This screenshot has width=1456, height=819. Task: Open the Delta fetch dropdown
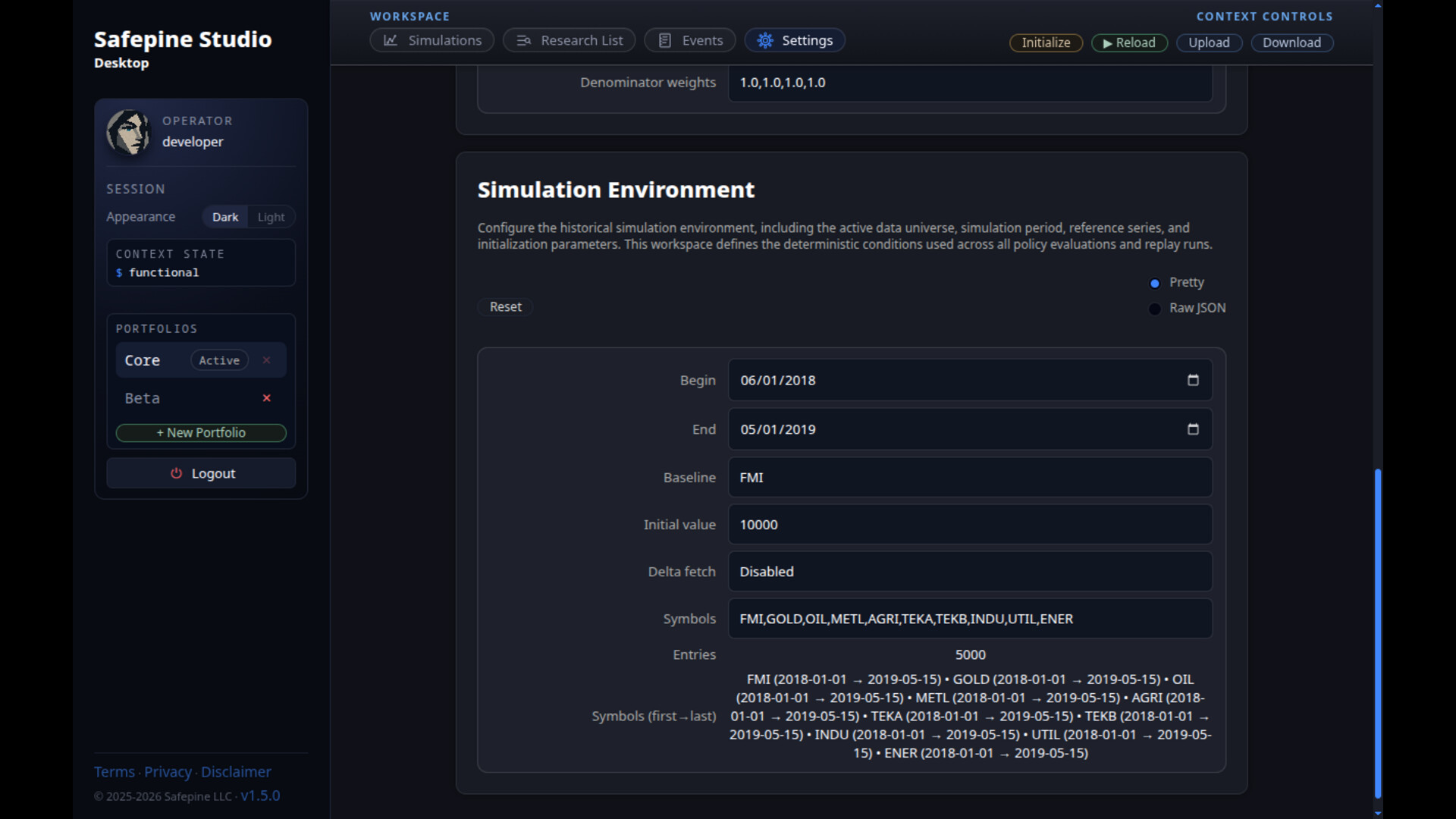(970, 572)
